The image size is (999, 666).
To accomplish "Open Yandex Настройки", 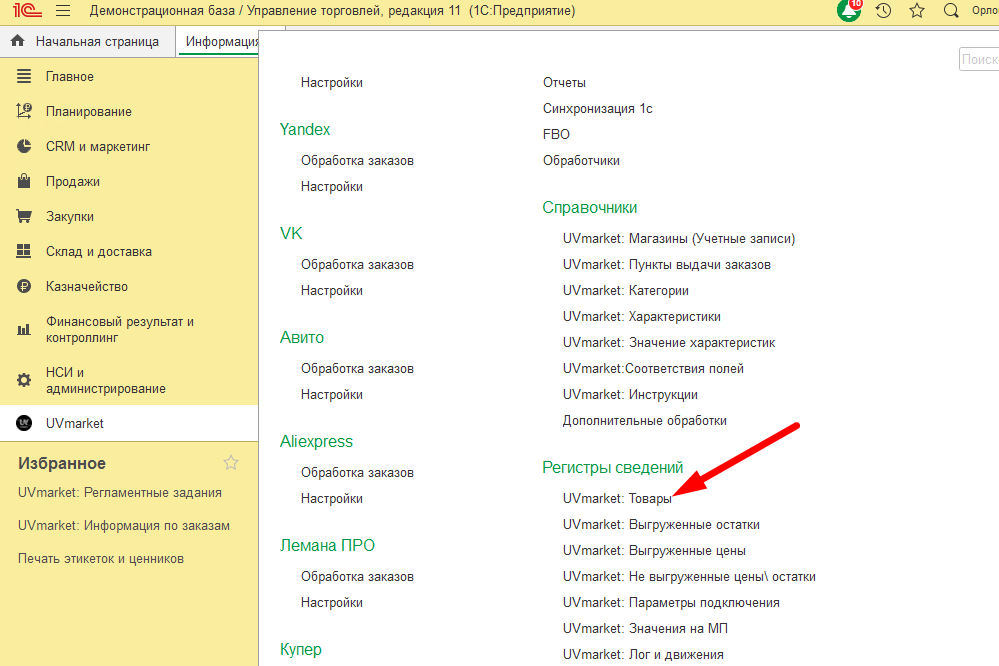I will coord(332,187).
